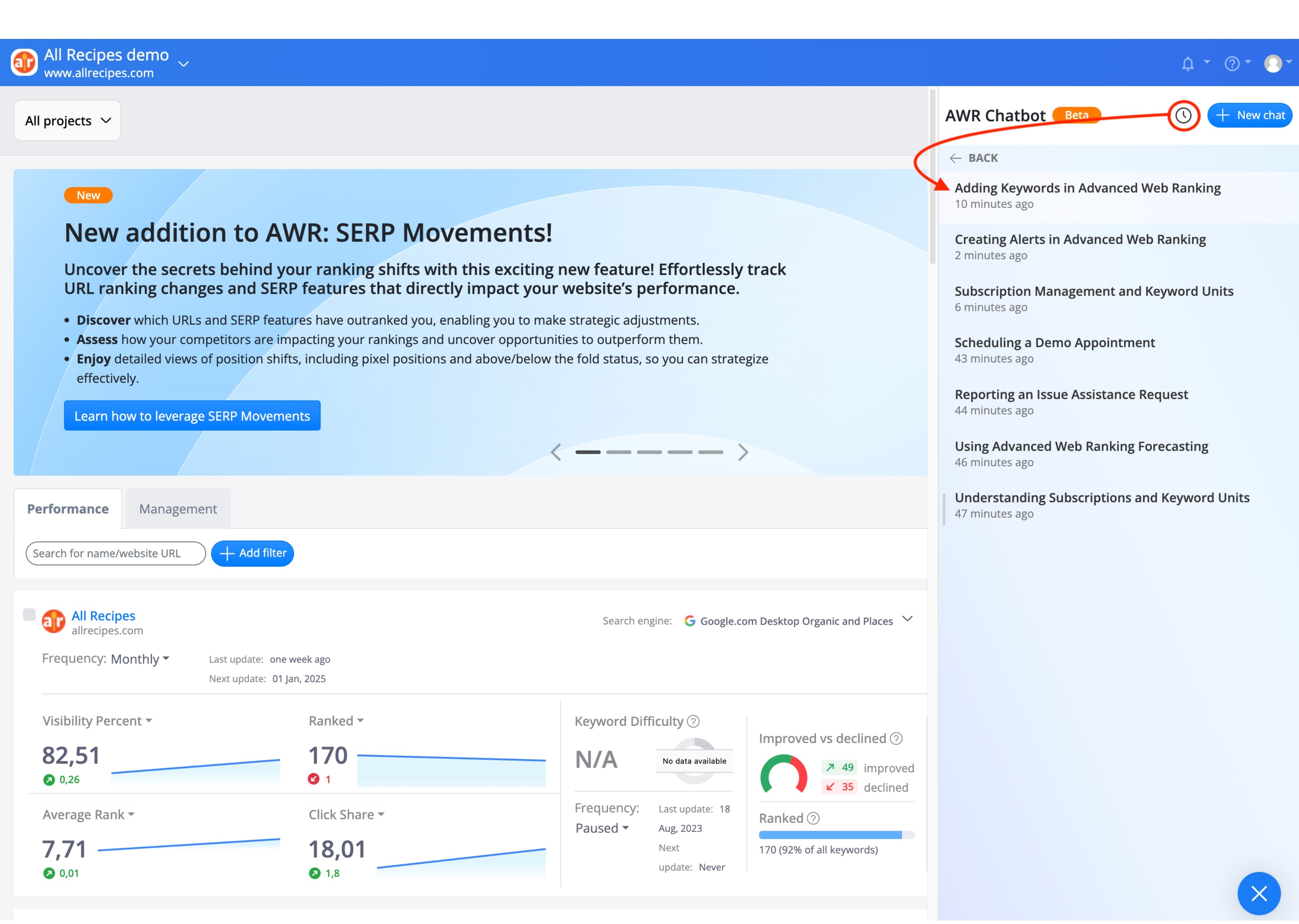The height and width of the screenshot is (924, 1299).
Task: Go to next banner slide arrow
Action: [x=743, y=452]
